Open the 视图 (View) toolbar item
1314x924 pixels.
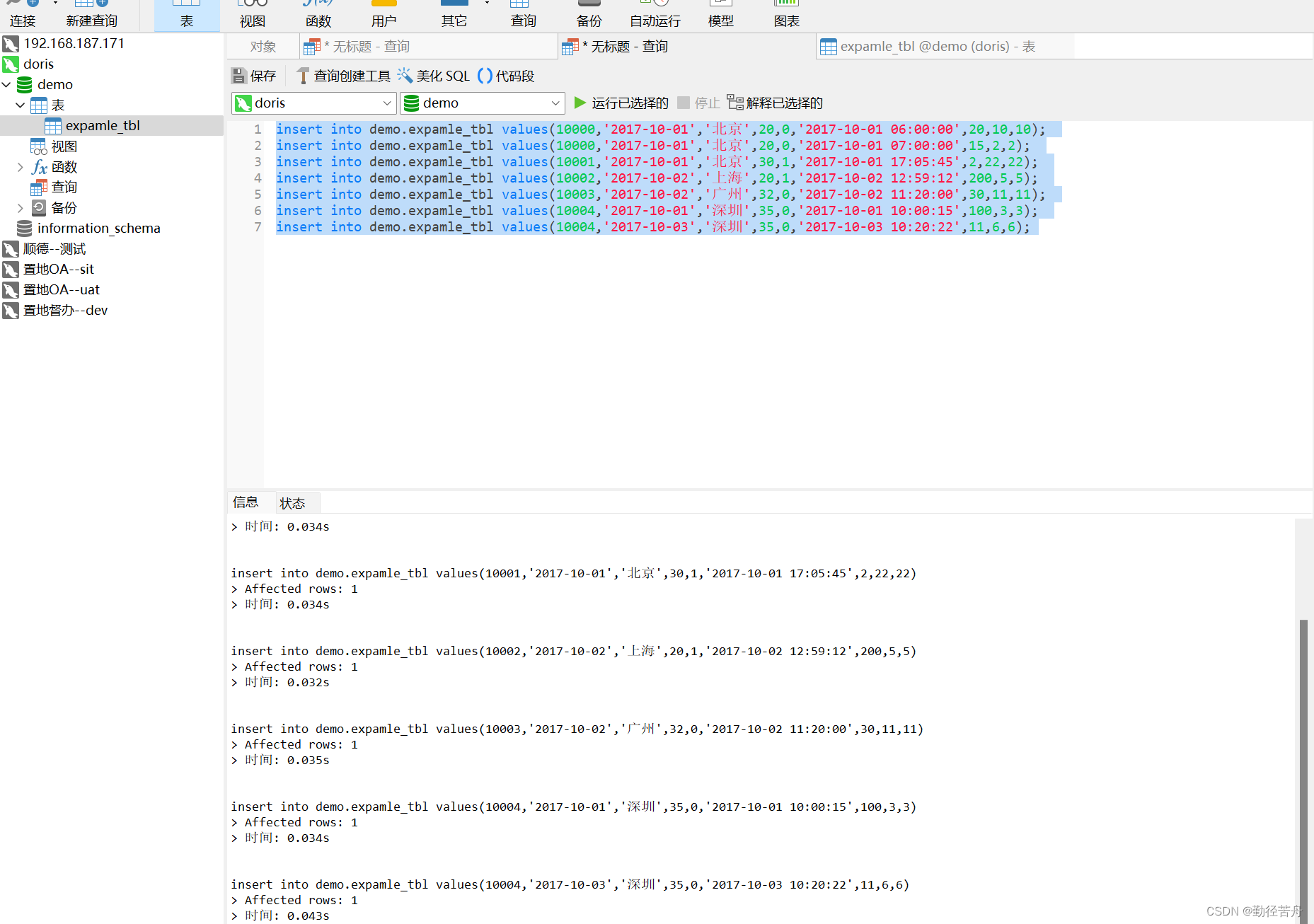tap(253, 16)
